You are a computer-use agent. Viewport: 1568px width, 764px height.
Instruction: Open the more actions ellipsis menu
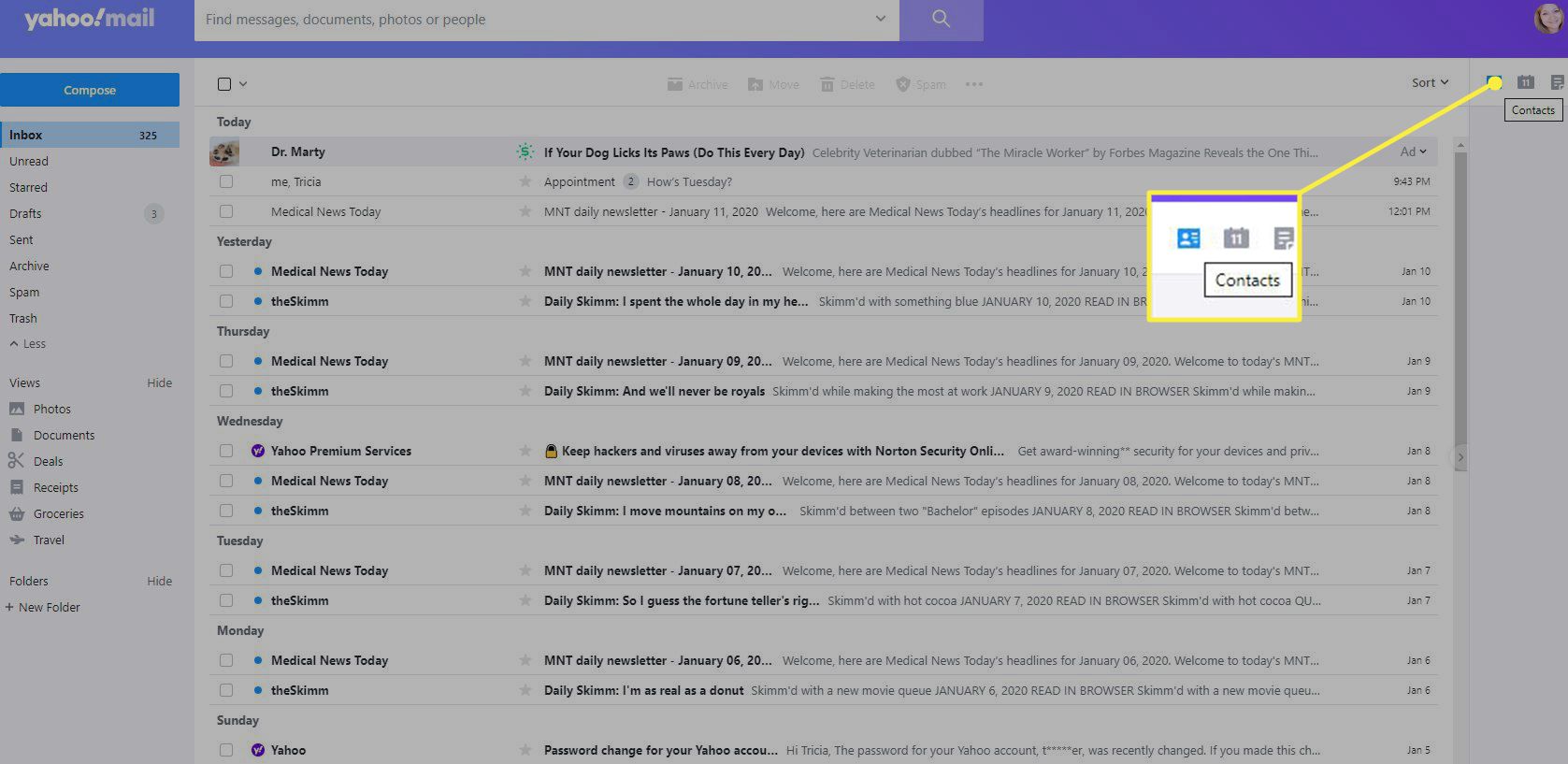[x=974, y=84]
